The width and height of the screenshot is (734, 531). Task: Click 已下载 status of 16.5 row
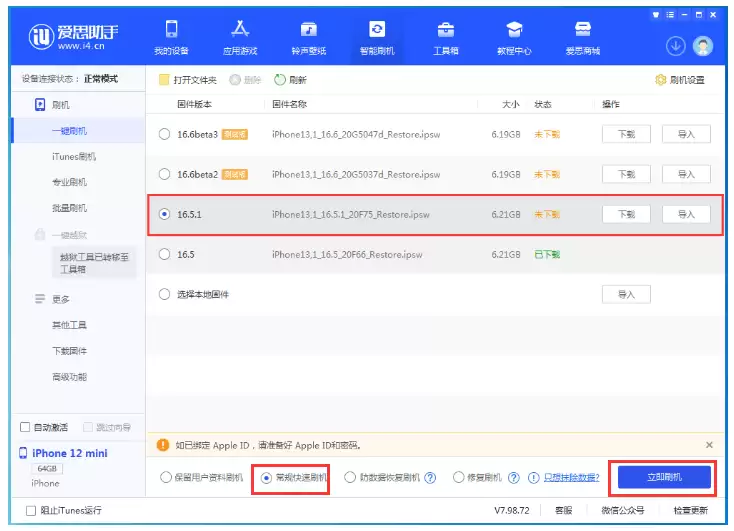pyautogui.click(x=547, y=255)
